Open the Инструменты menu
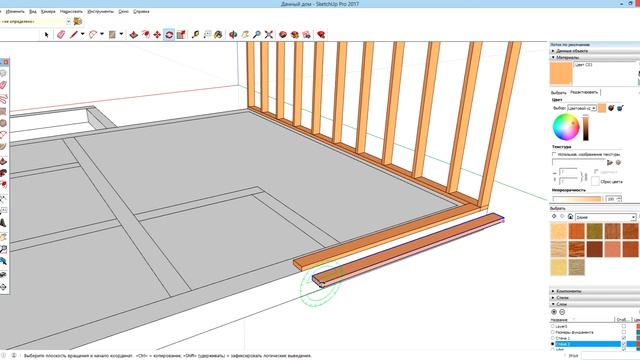The height and width of the screenshot is (360, 640). 100,11
